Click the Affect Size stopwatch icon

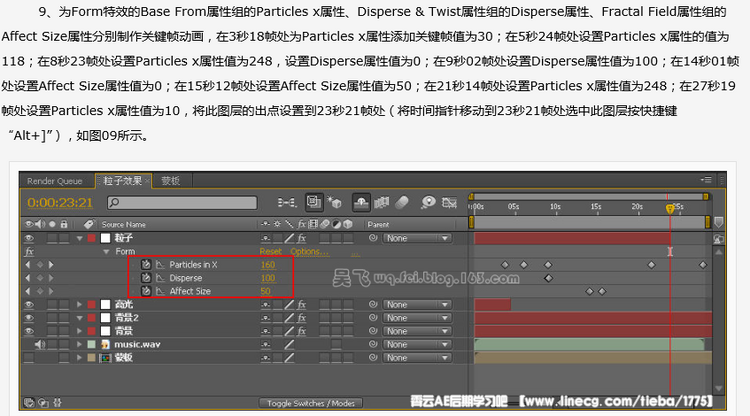146,291
